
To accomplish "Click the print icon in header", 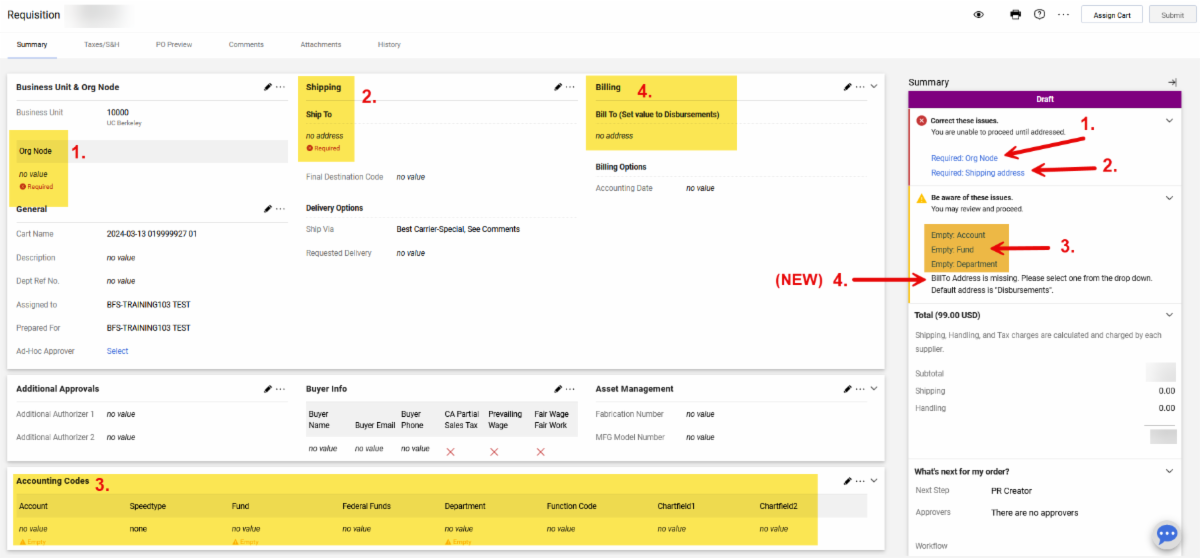I will [x=1016, y=15].
